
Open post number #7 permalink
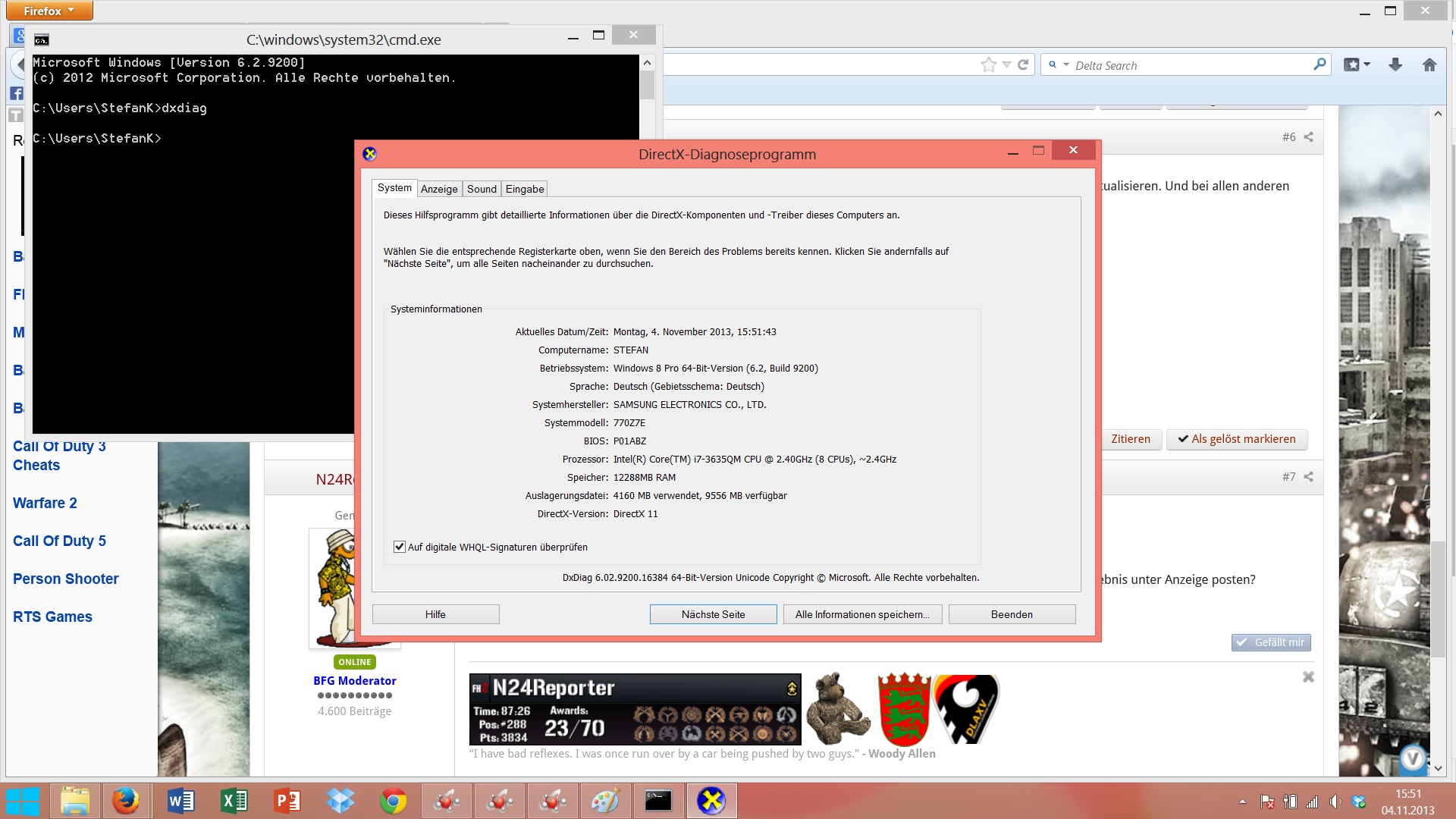pyautogui.click(x=1289, y=477)
